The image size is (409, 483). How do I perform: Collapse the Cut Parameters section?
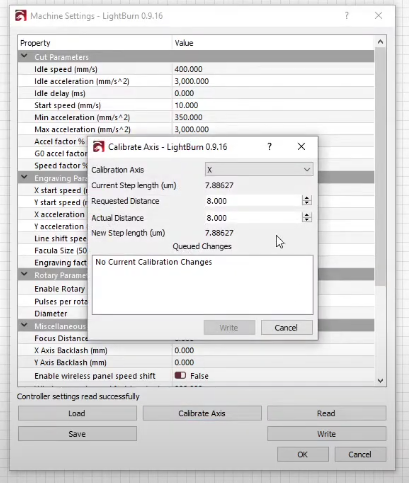pos(24,56)
